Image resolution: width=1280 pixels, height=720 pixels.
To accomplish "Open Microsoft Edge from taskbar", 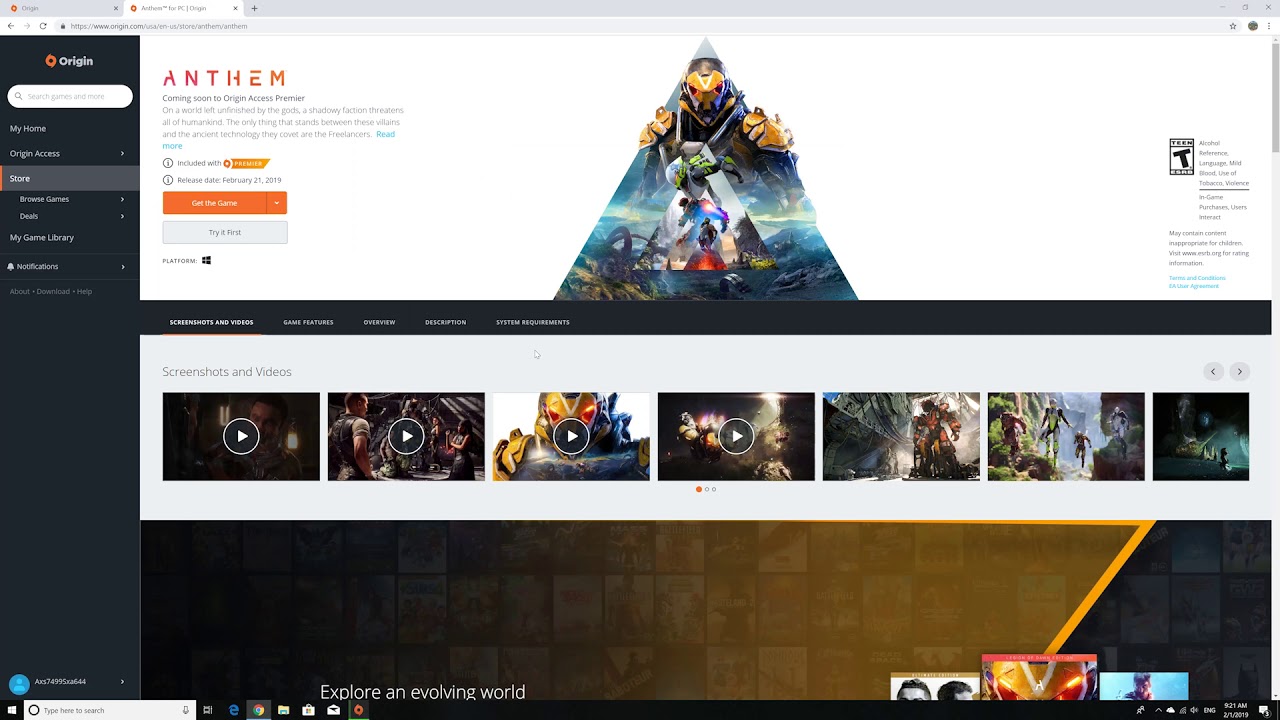I will pyautogui.click(x=234, y=710).
